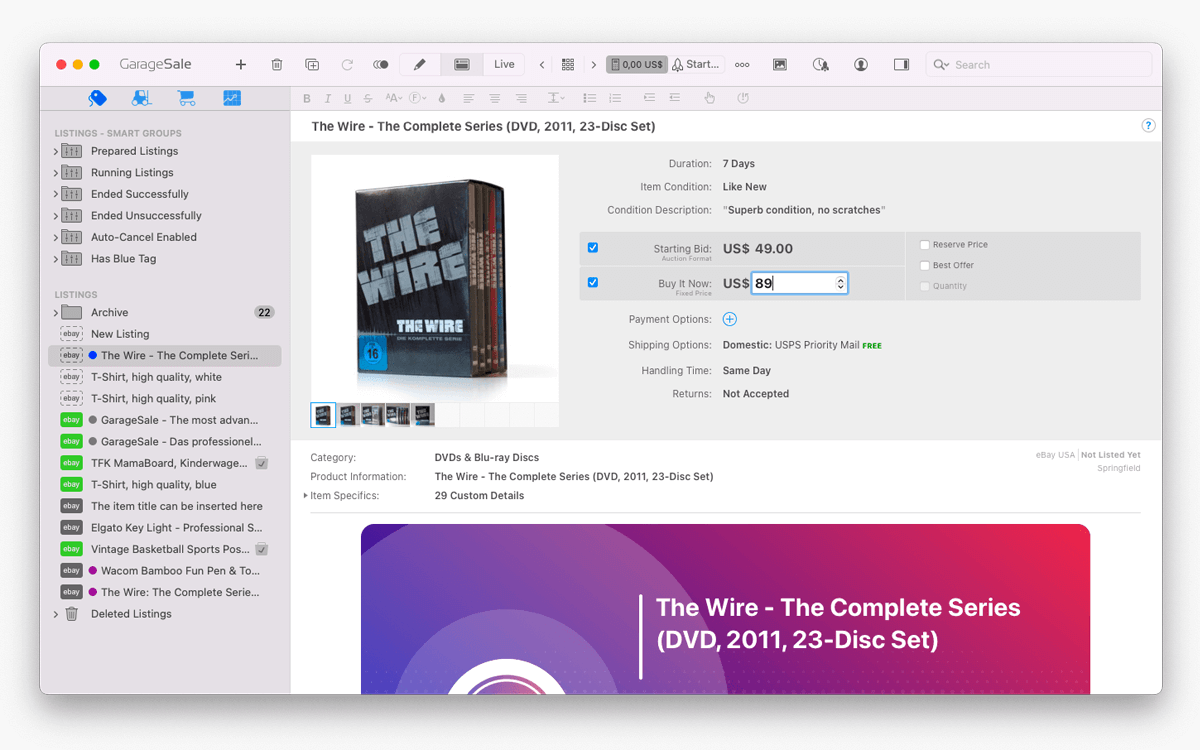The height and width of the screenshot is (750, 1200).
Task: Toggle bold formatting
Action: pos(307,98)
